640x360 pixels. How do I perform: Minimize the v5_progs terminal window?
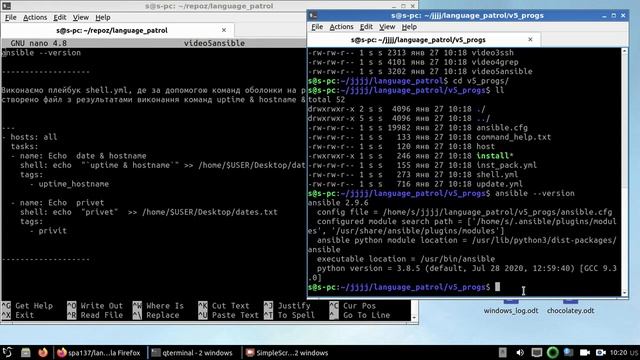point(604,16)
